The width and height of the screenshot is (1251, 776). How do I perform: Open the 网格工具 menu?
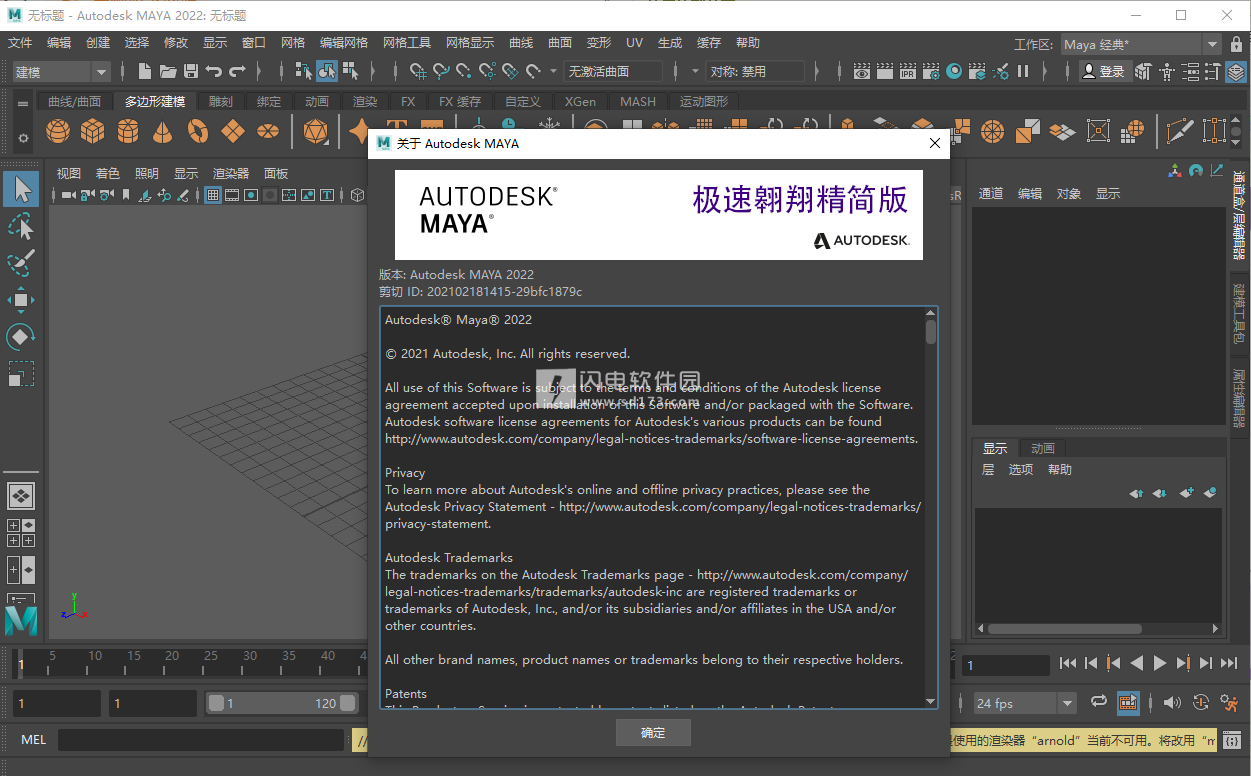click(407, 43)
